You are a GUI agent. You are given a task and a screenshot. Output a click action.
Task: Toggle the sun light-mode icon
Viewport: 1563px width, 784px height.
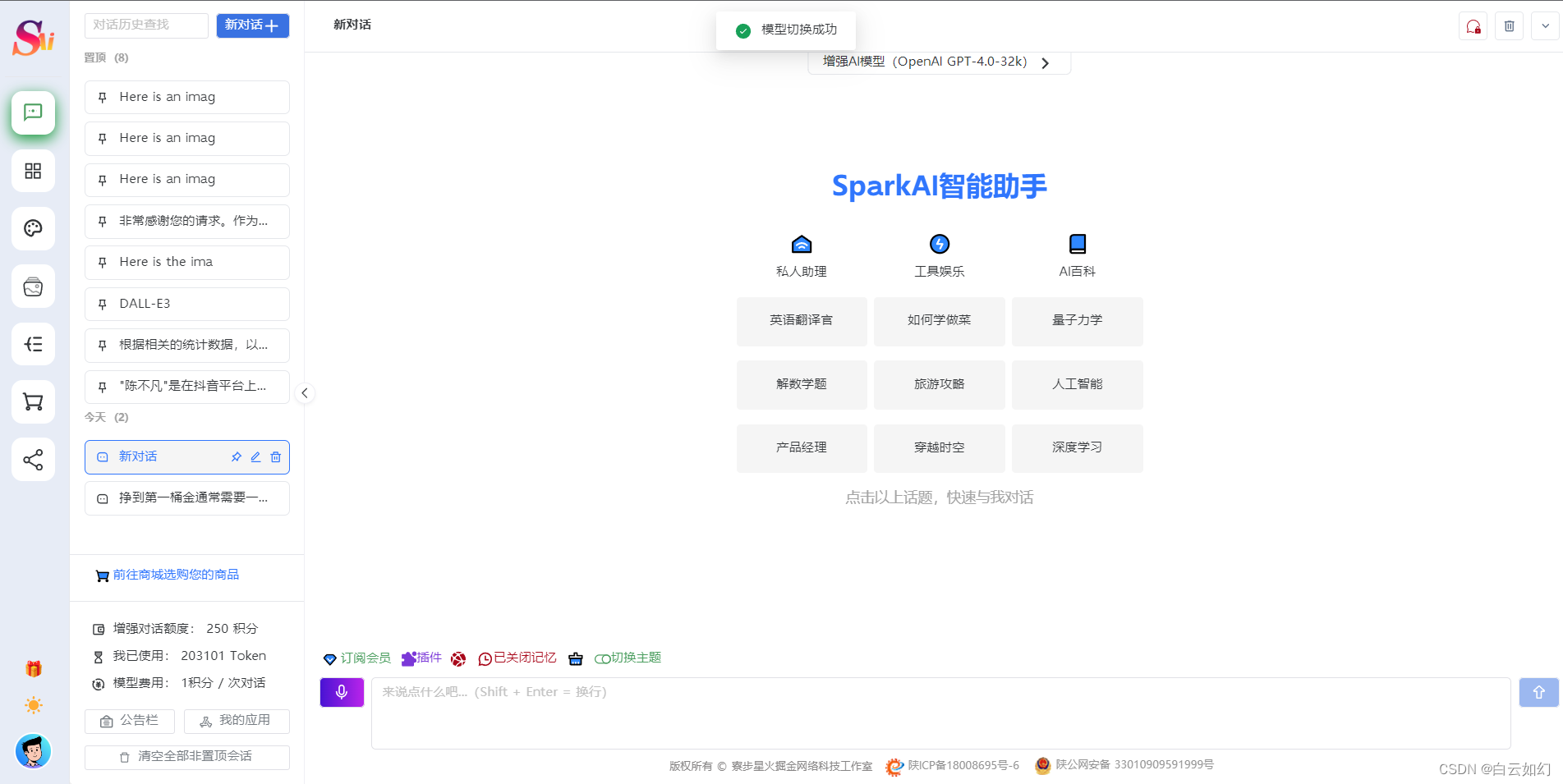pos(34,705)
